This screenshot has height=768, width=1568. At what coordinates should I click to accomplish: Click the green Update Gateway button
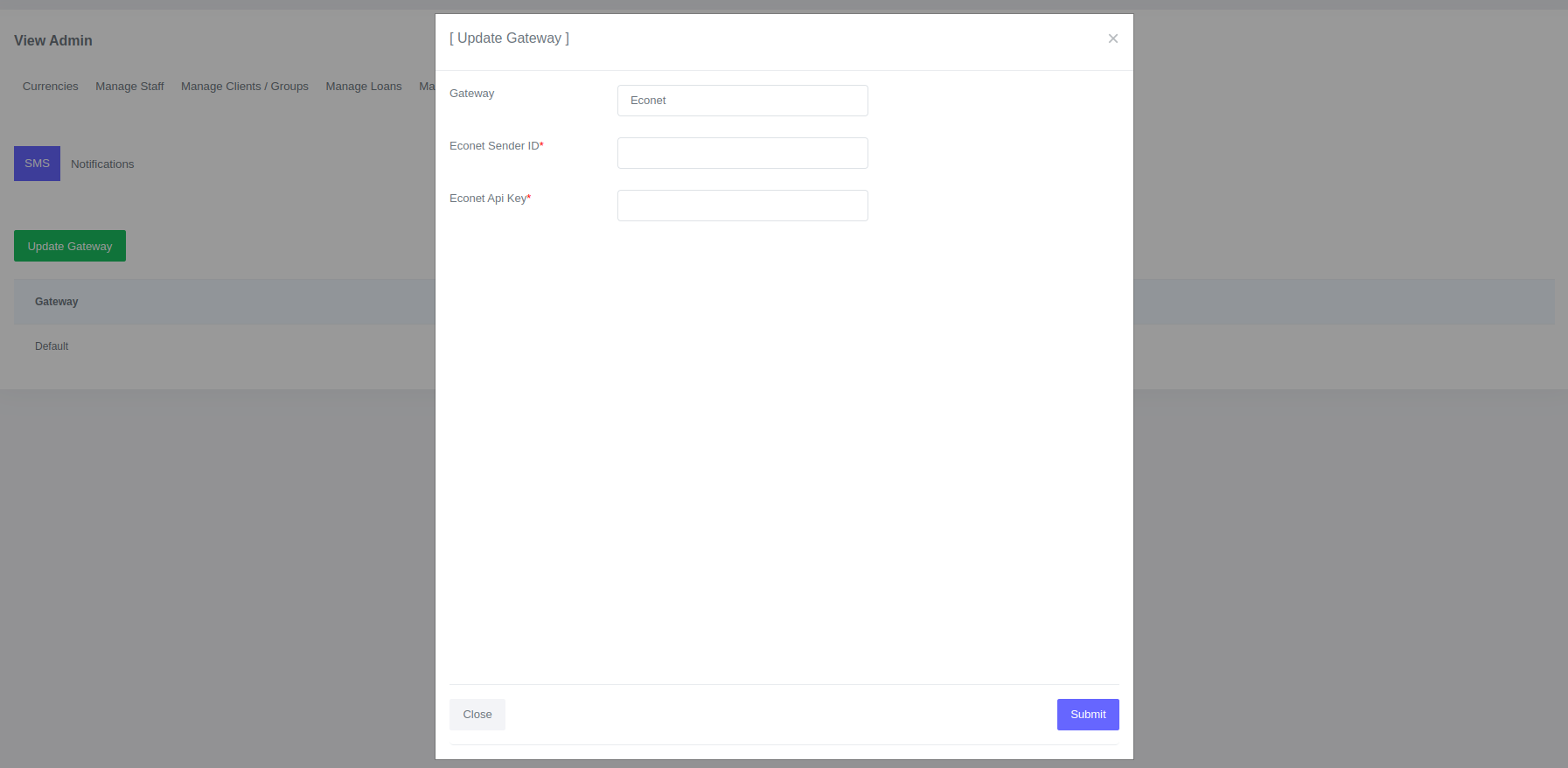pos(70,246)
